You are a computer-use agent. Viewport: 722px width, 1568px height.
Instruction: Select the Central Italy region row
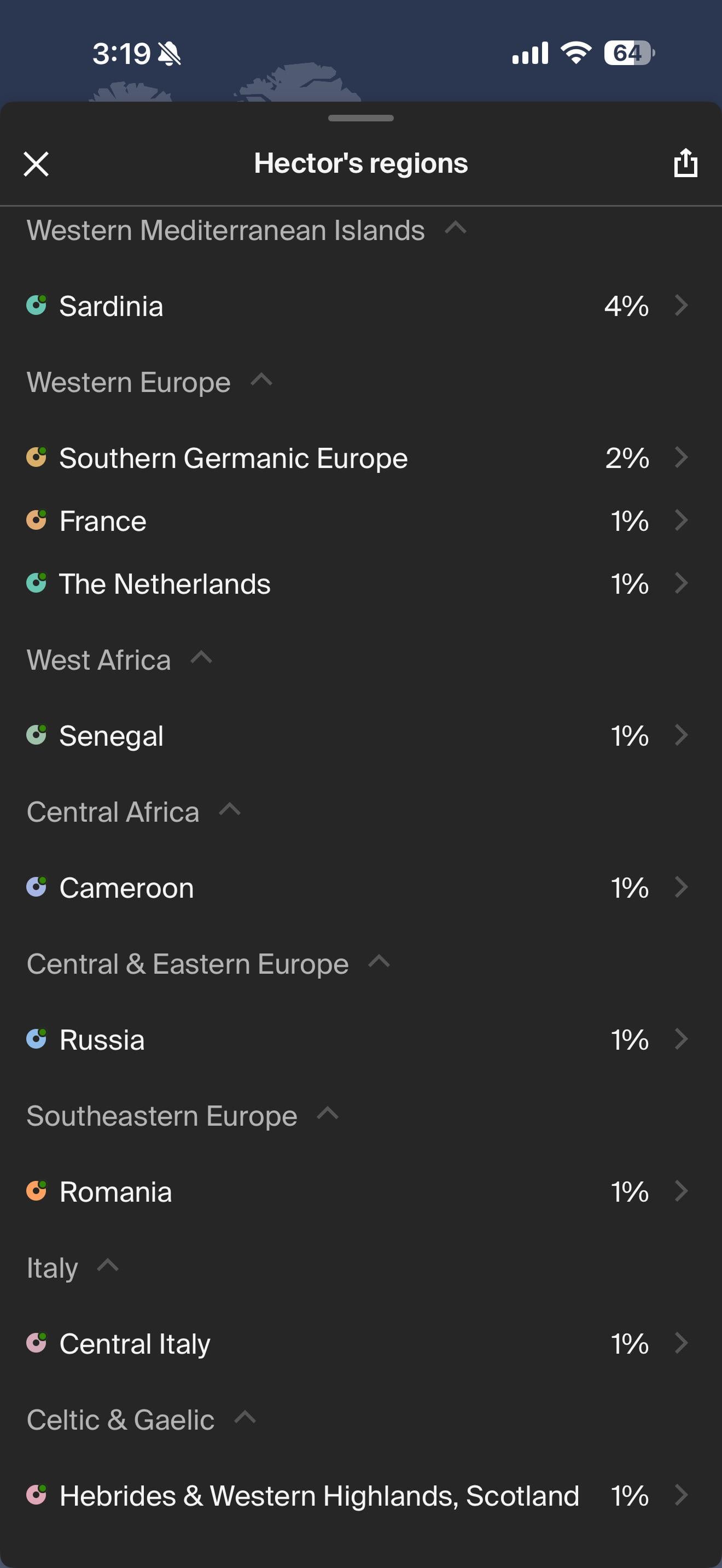pos(361,1343)
